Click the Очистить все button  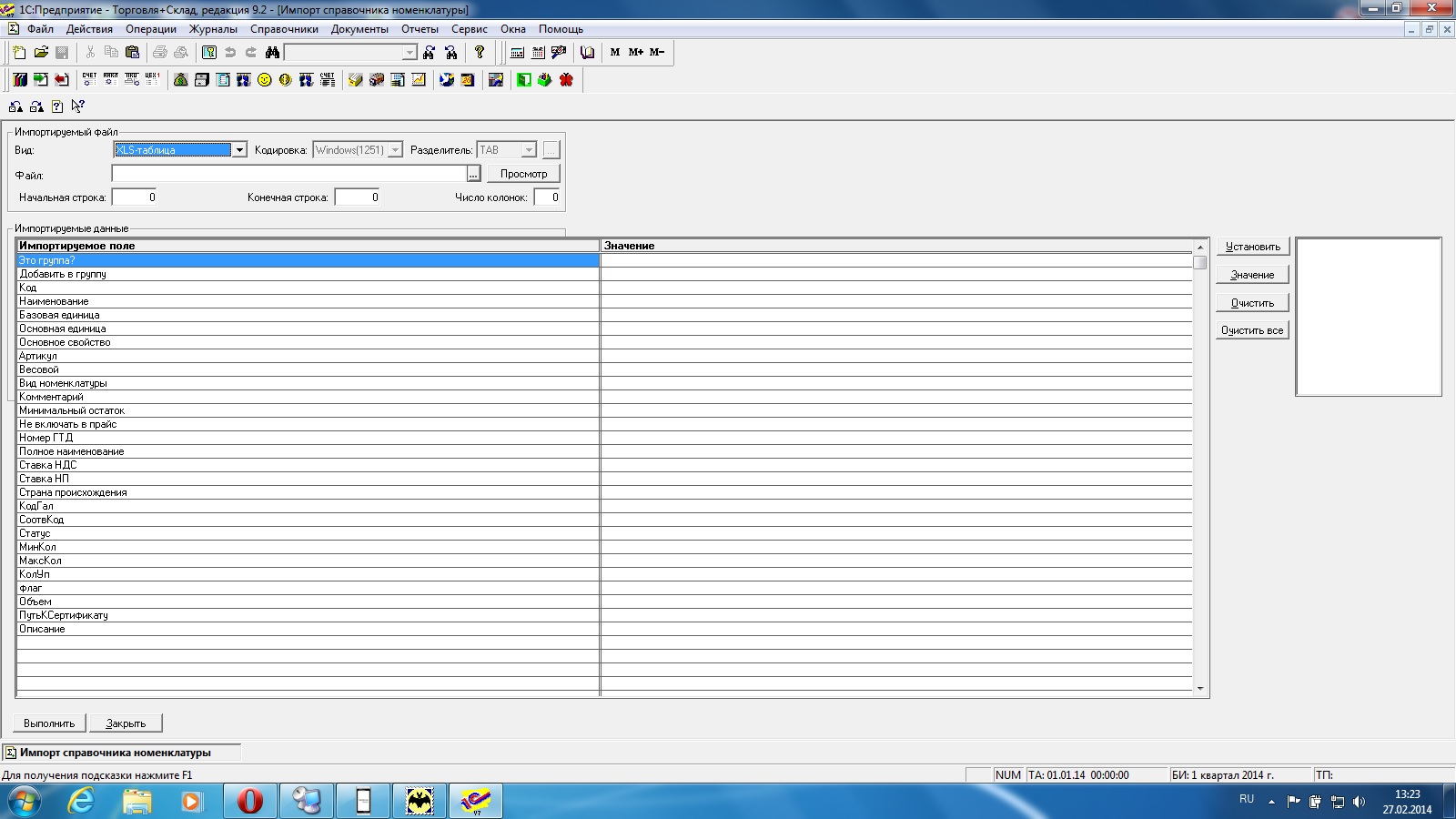point(1252,330)
